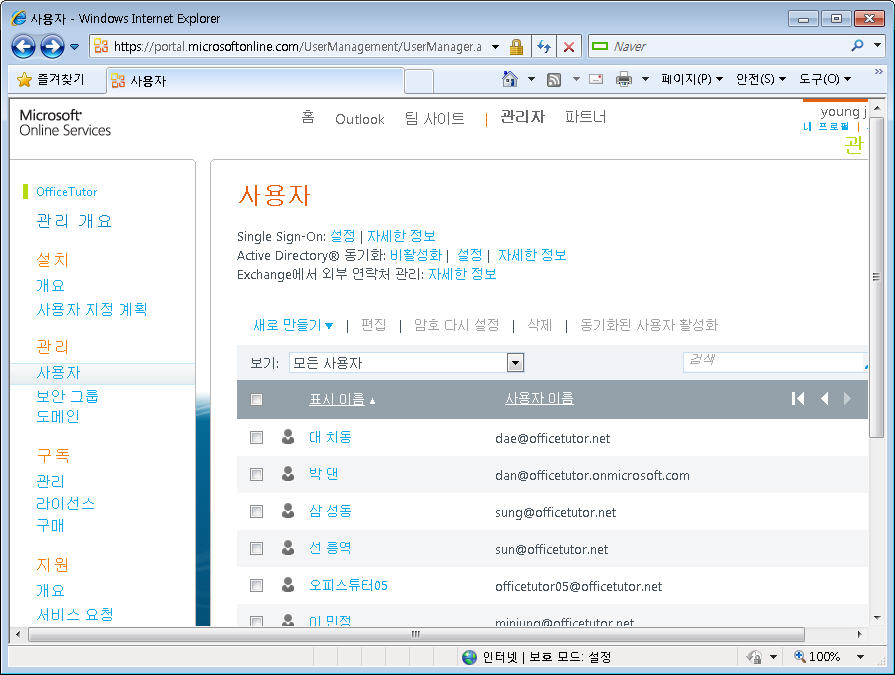The width and height of the screenshot is (895, 675).
Task: Click the Read Mail envelope icon
Action: point(596,79)
